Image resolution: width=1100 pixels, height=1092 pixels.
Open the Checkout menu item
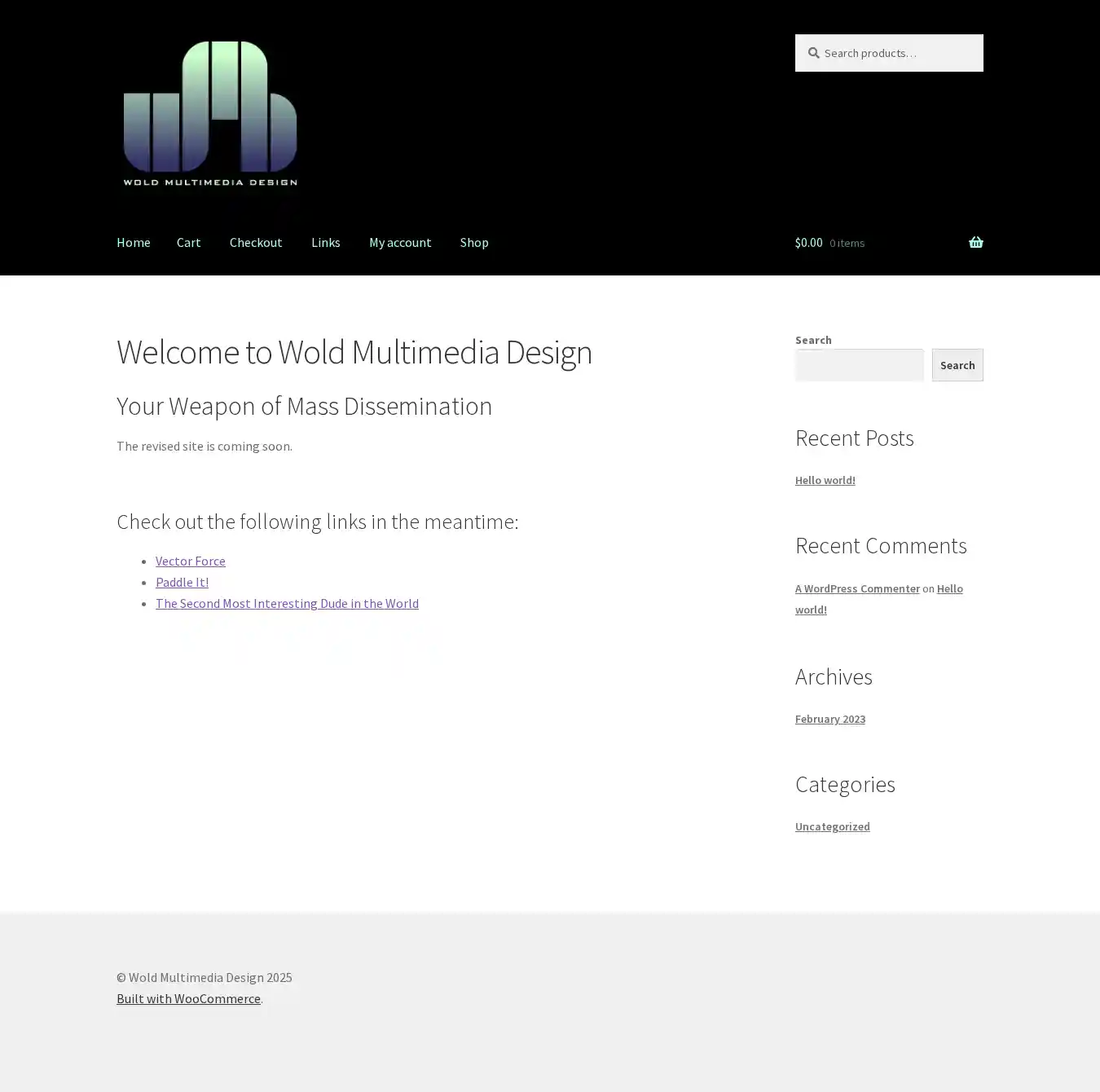click(x=256, y=242)
